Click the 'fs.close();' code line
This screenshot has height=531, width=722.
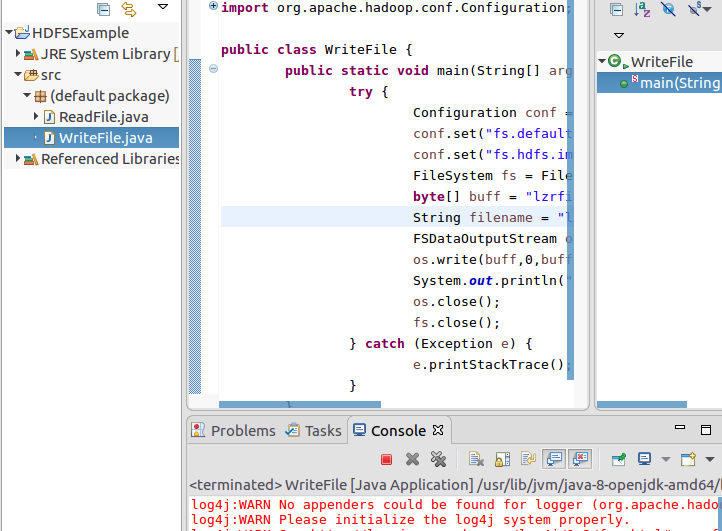456,322
